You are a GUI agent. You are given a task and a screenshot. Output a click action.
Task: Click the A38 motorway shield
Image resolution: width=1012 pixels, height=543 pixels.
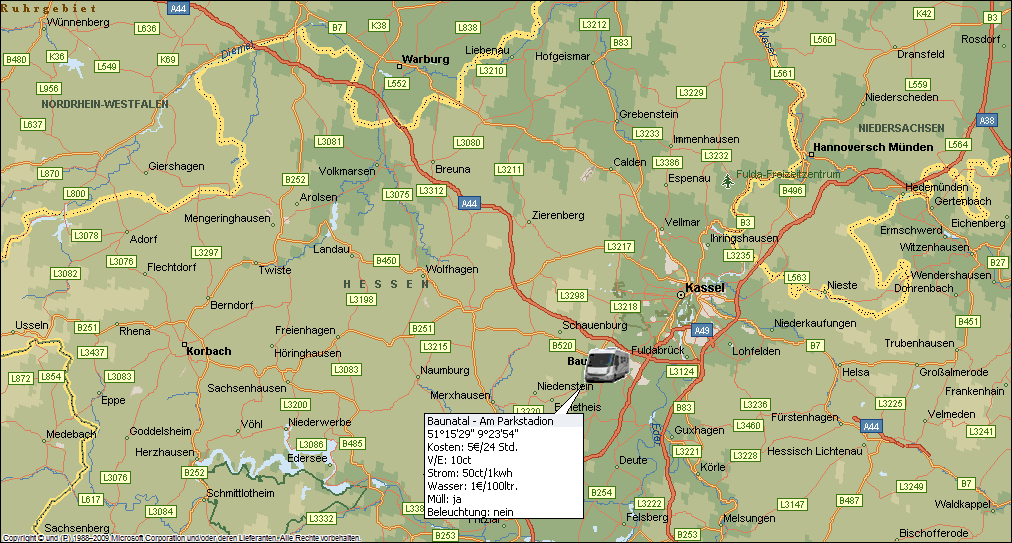(987, 120)
